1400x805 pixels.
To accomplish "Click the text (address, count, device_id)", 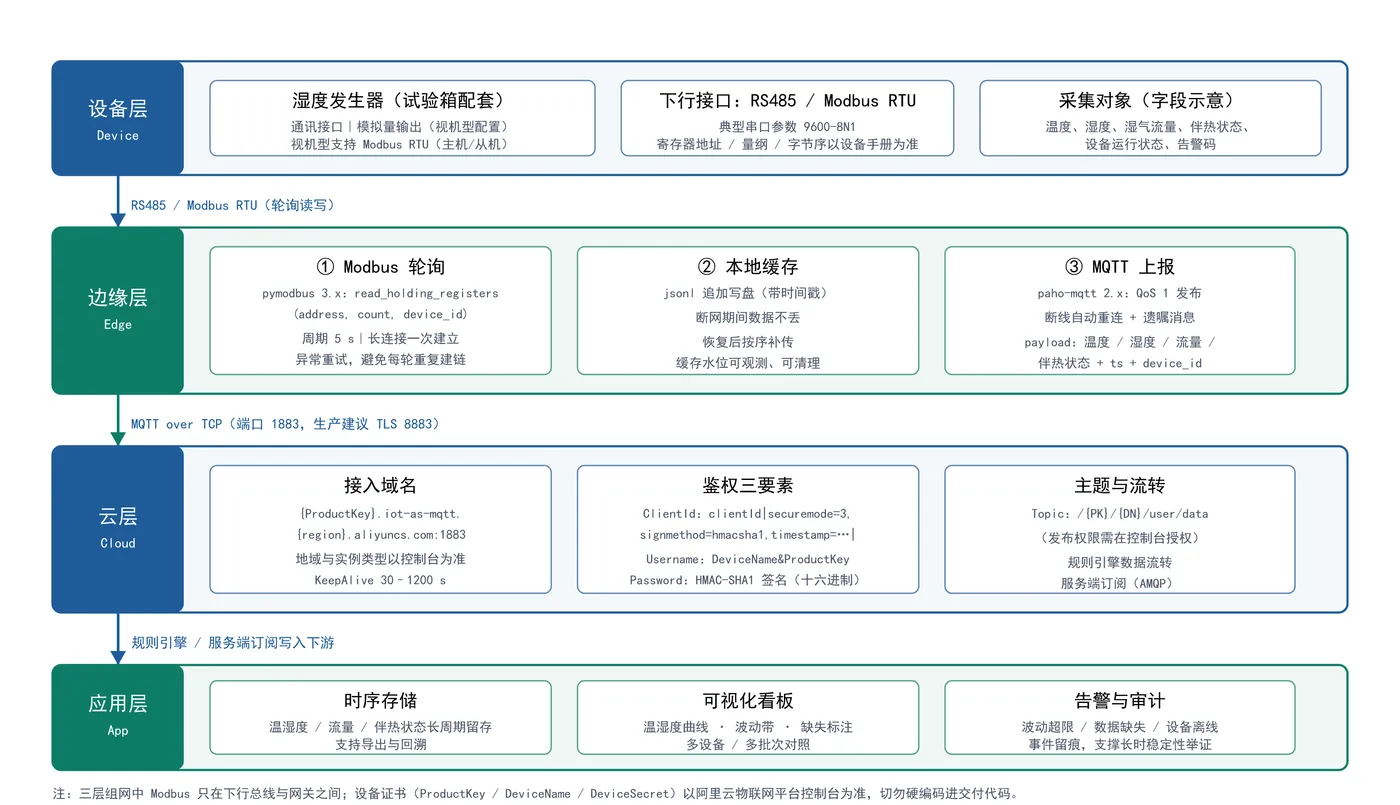I will (381, 314).
